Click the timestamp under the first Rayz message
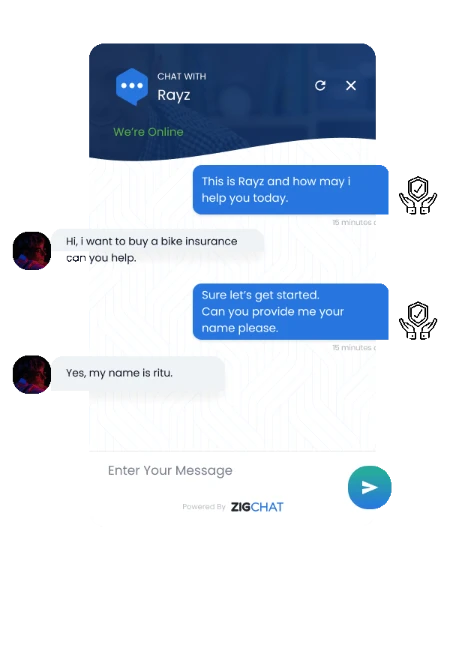This screenshot has width=450, height=645. (x=354, y=223)
